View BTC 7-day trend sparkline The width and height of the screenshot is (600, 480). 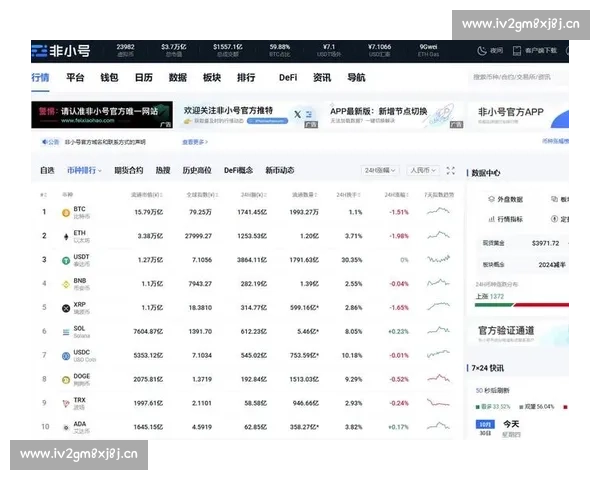(438, 211)
